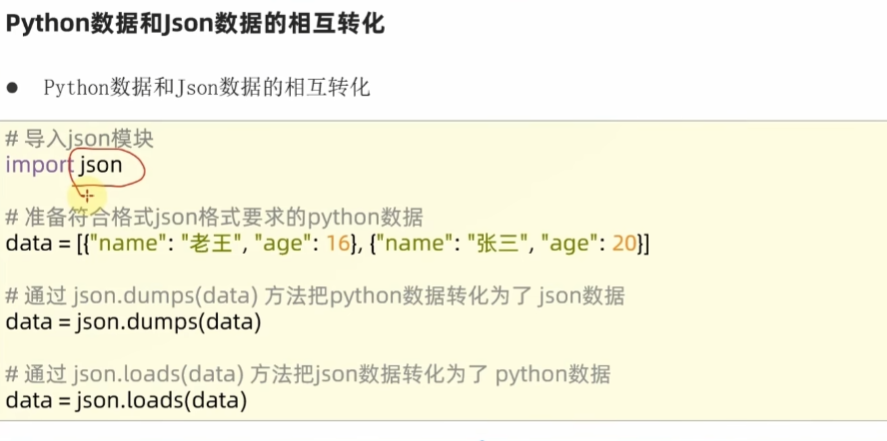Click the "import" keyword
The height and width of the screenshot is (441, 887).
coord(39,165)
